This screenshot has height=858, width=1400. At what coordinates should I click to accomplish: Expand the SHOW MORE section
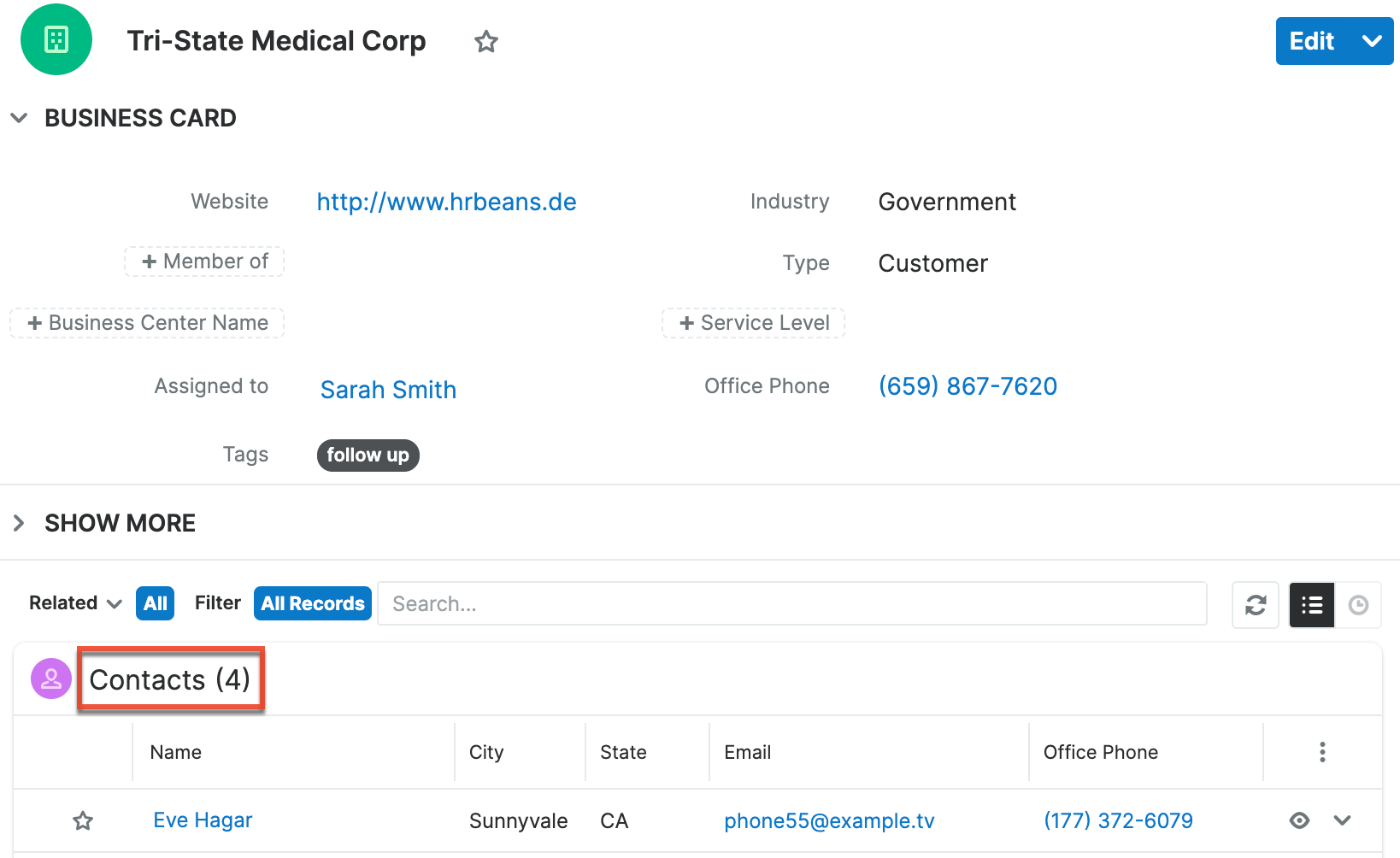pyautogui.click(x=19, y=523)
